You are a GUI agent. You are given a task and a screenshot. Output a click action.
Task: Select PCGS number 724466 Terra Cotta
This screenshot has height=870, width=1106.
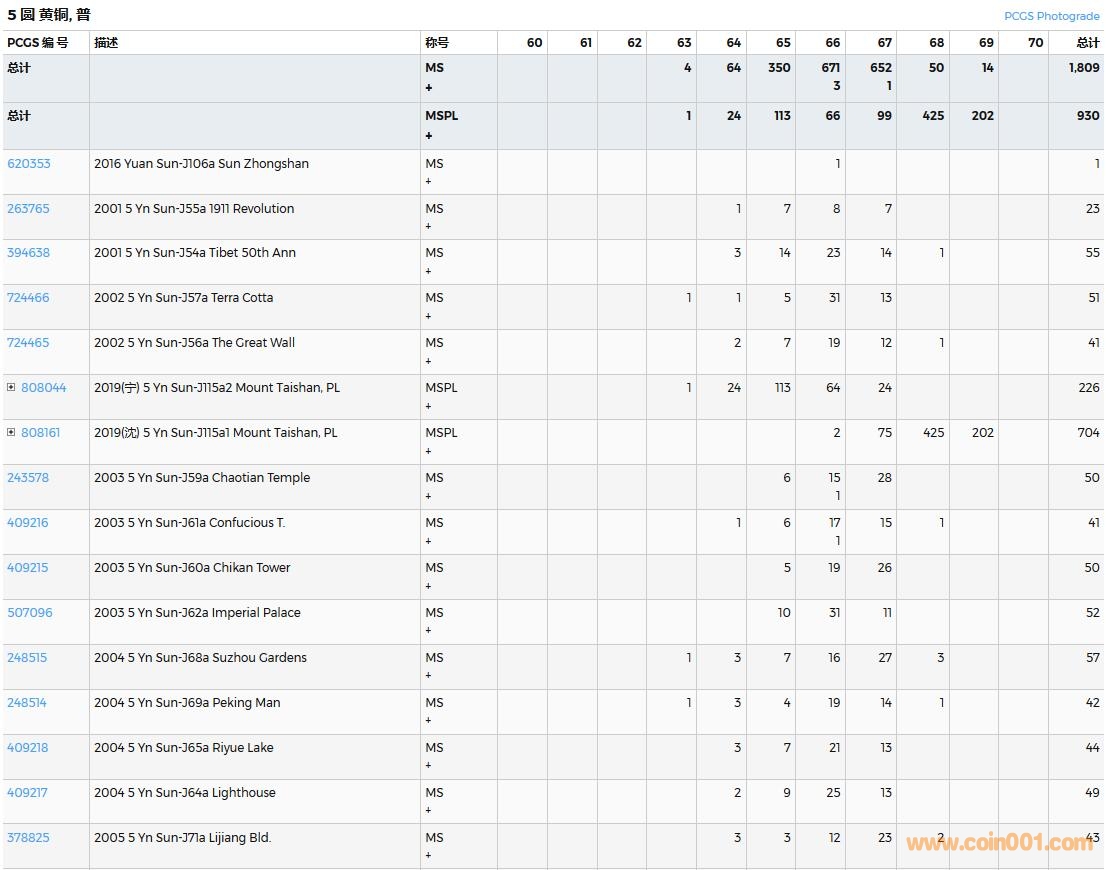coord(28,298)
